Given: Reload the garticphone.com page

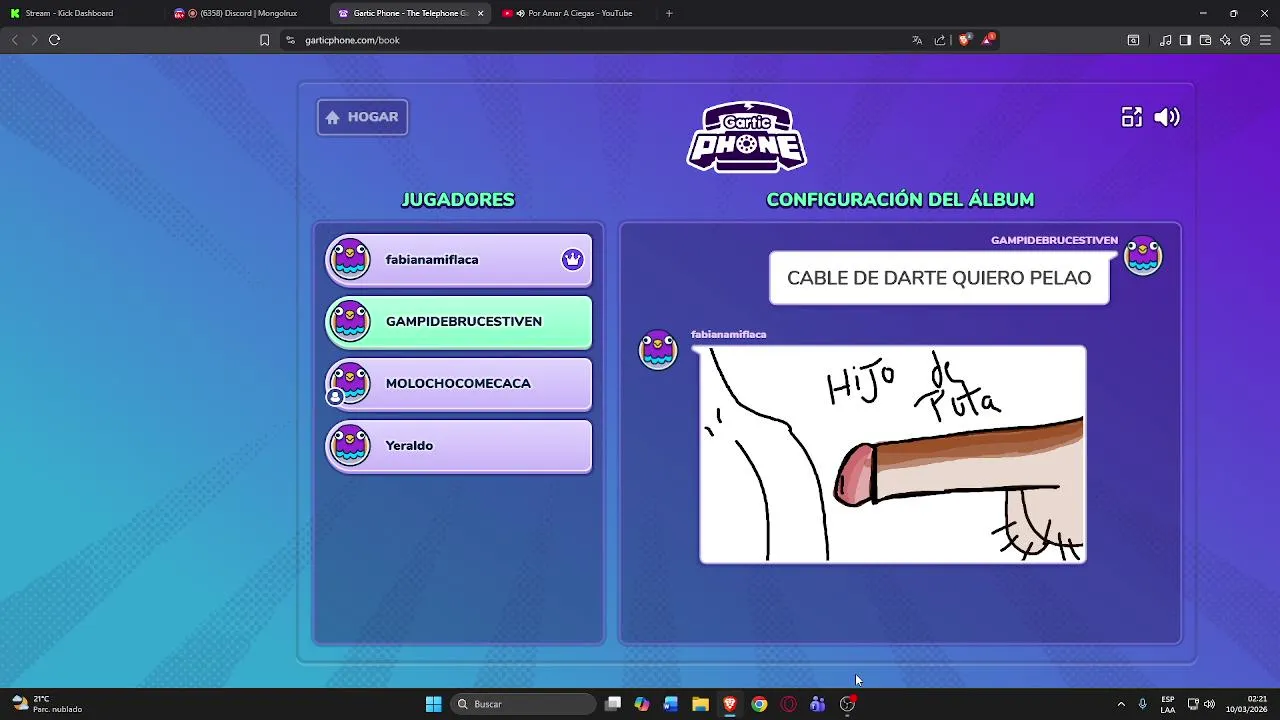Looking at the screenshot, I should (x=54, y=40).
